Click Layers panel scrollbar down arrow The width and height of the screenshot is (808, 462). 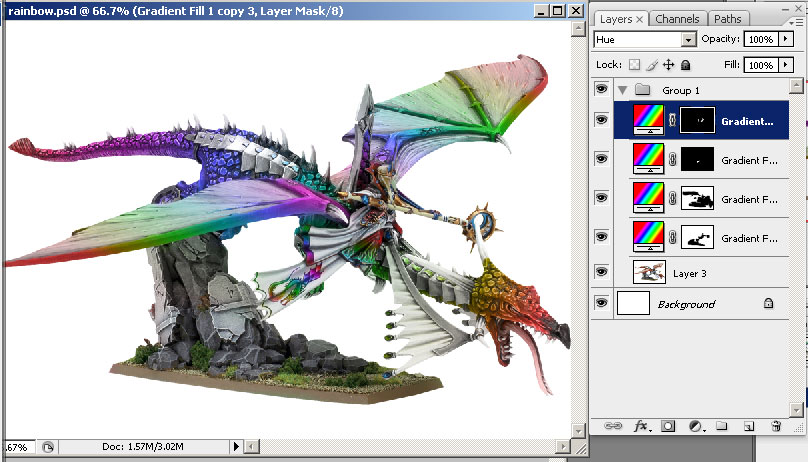pos(796,409)
